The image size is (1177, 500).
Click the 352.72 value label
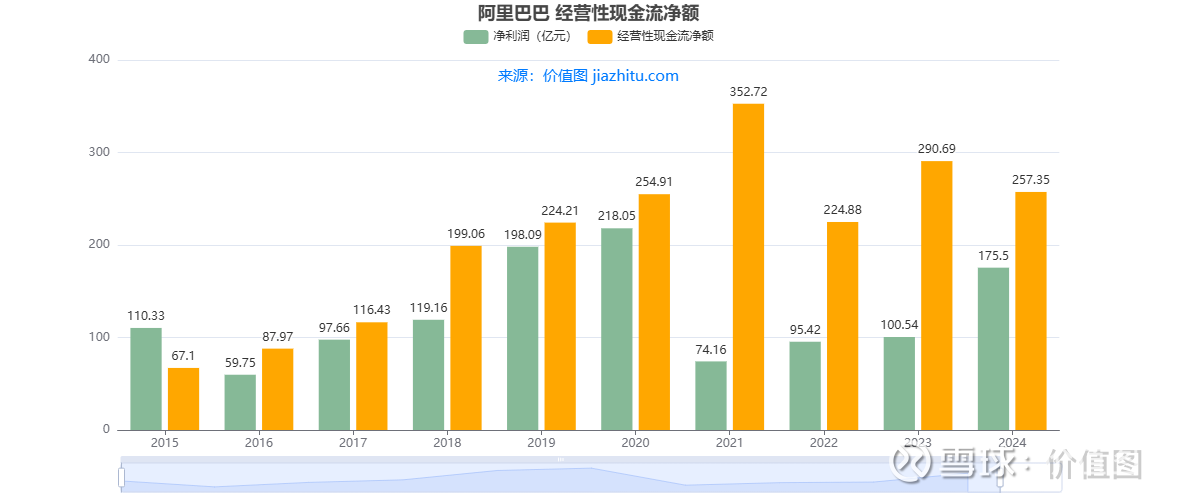click(748, 92)
